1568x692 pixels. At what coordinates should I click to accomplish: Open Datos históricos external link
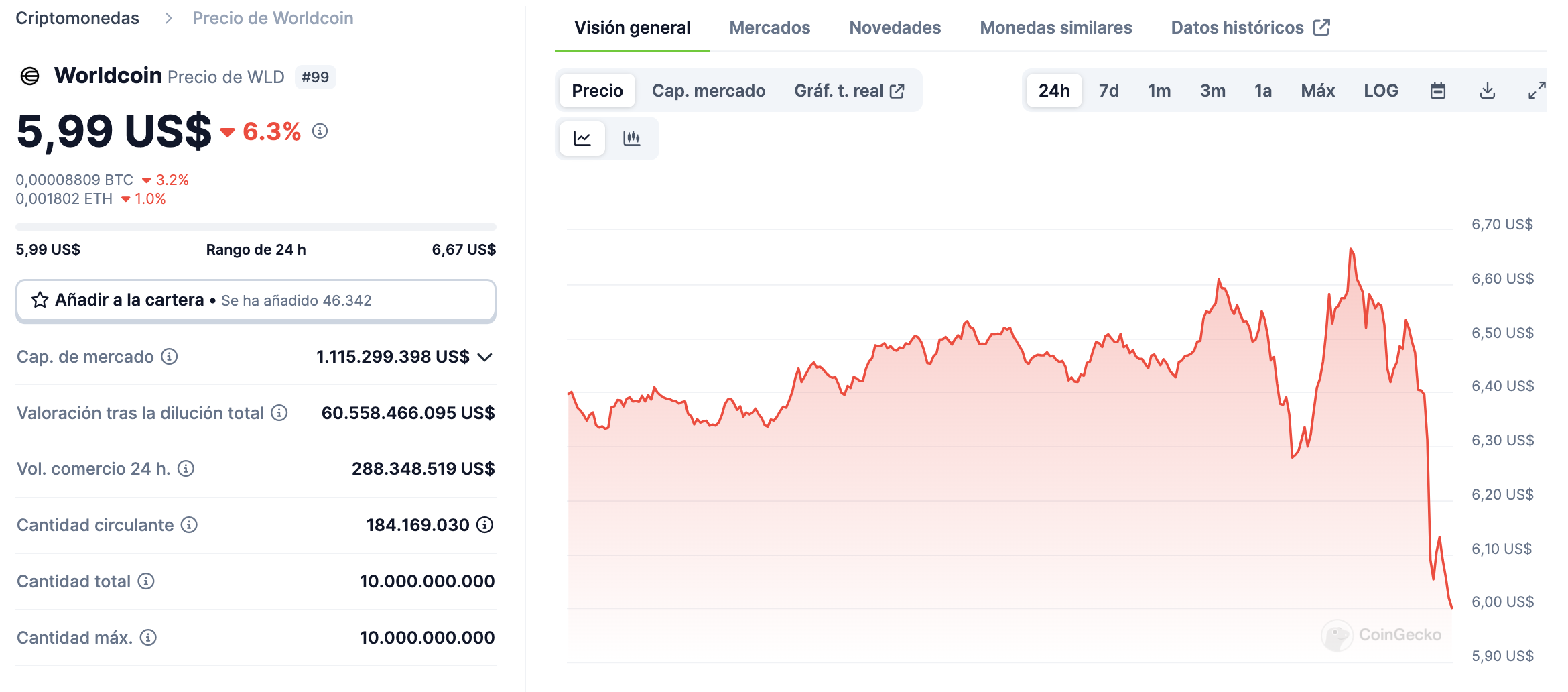pos(1250,27)
